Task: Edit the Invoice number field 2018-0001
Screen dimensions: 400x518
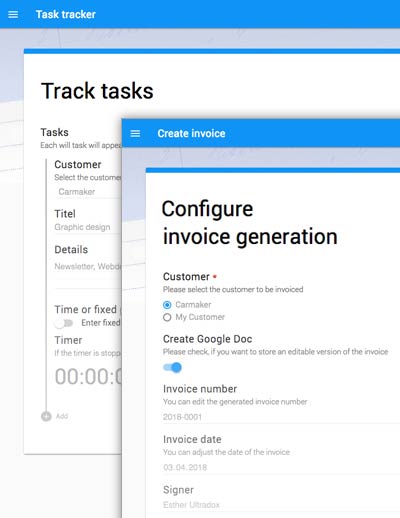Action: point(281,417)
